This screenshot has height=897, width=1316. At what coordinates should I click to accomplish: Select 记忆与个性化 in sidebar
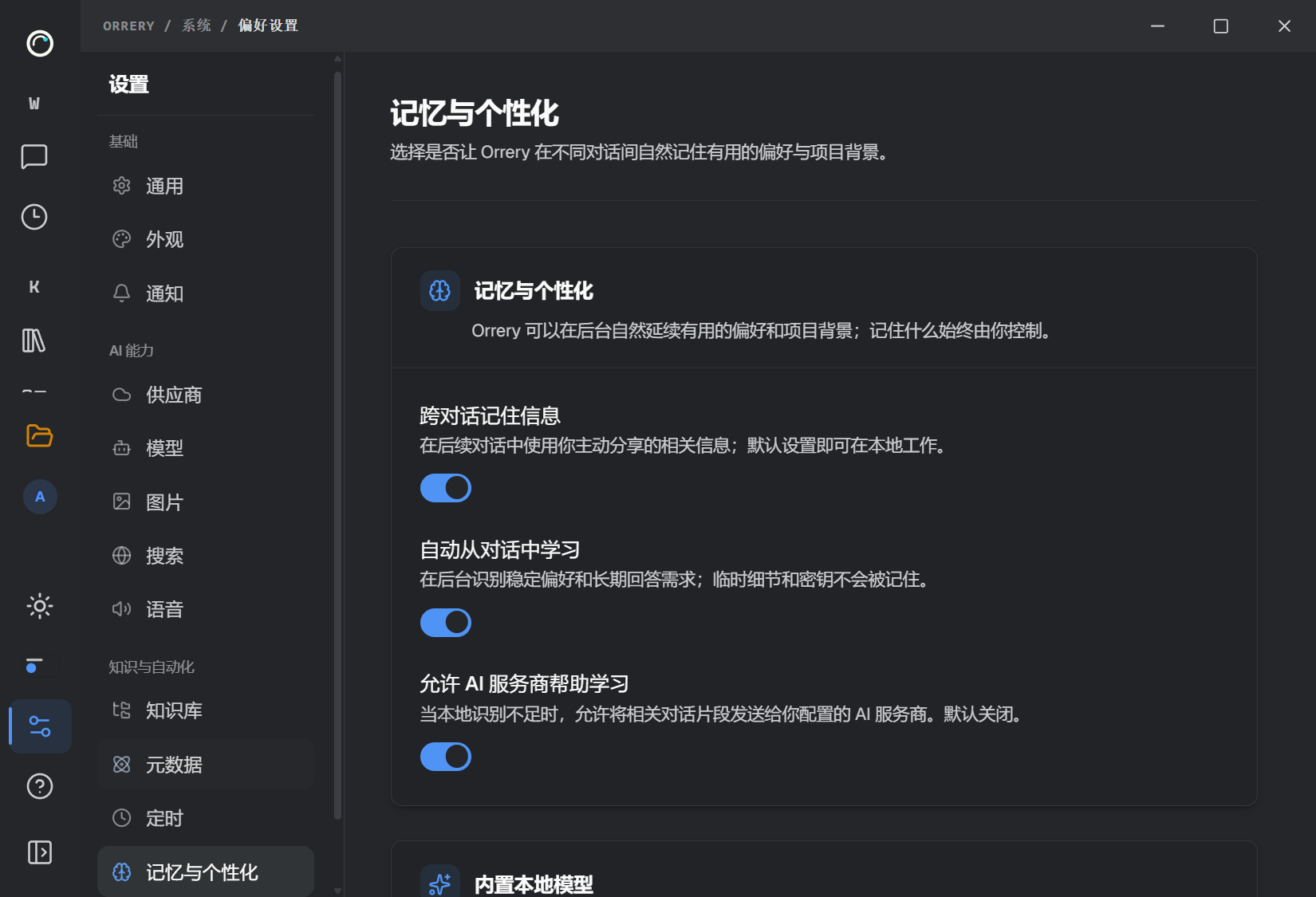tap(206, 871)
